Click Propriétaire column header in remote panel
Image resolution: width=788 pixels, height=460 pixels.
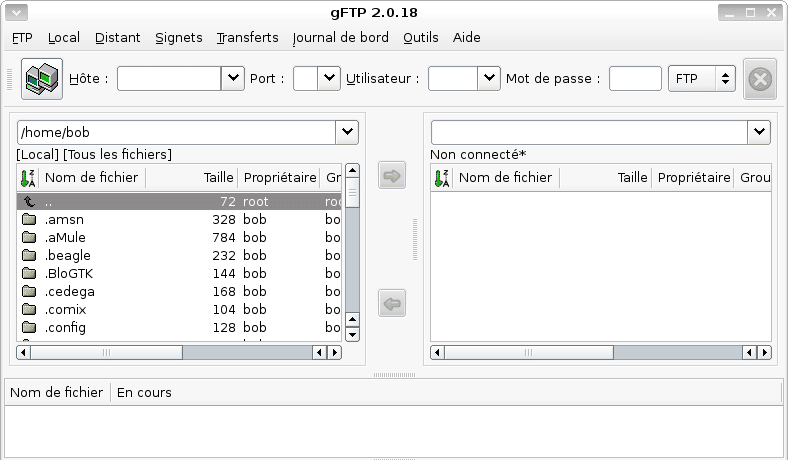(x=694, y=178)
